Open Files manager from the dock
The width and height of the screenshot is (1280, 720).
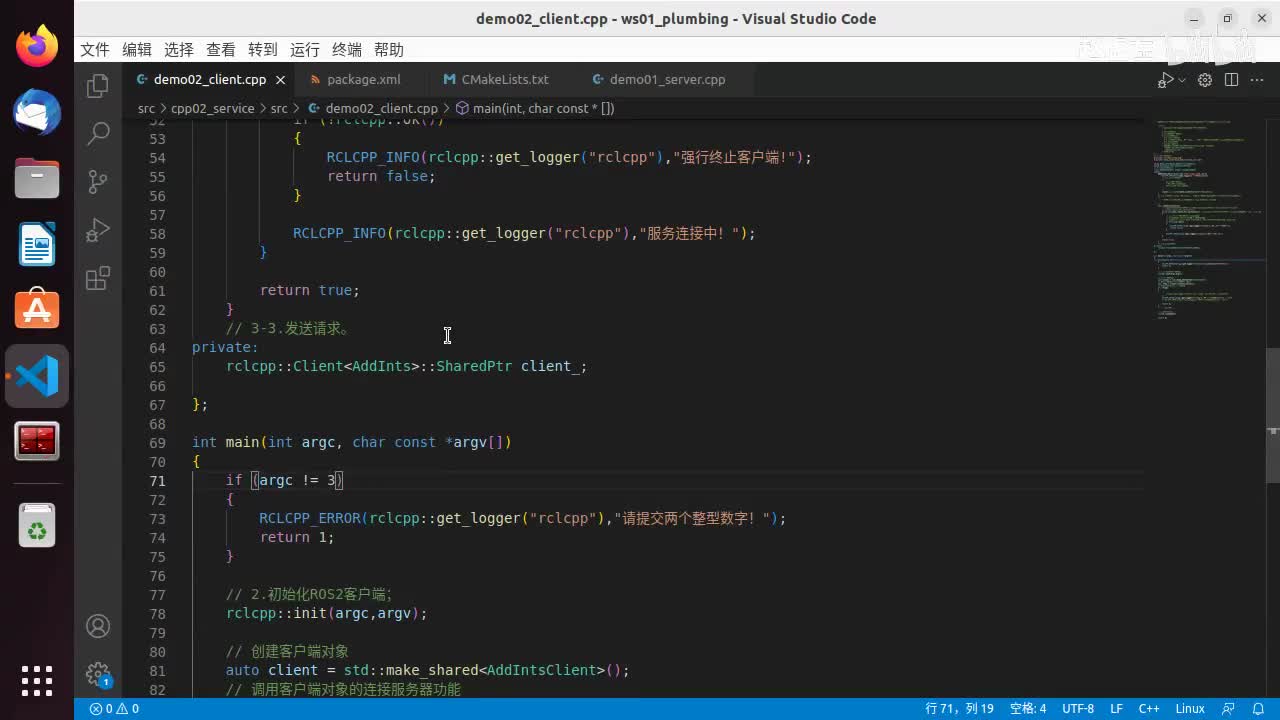pyautogui.click(x=37, y=178)
